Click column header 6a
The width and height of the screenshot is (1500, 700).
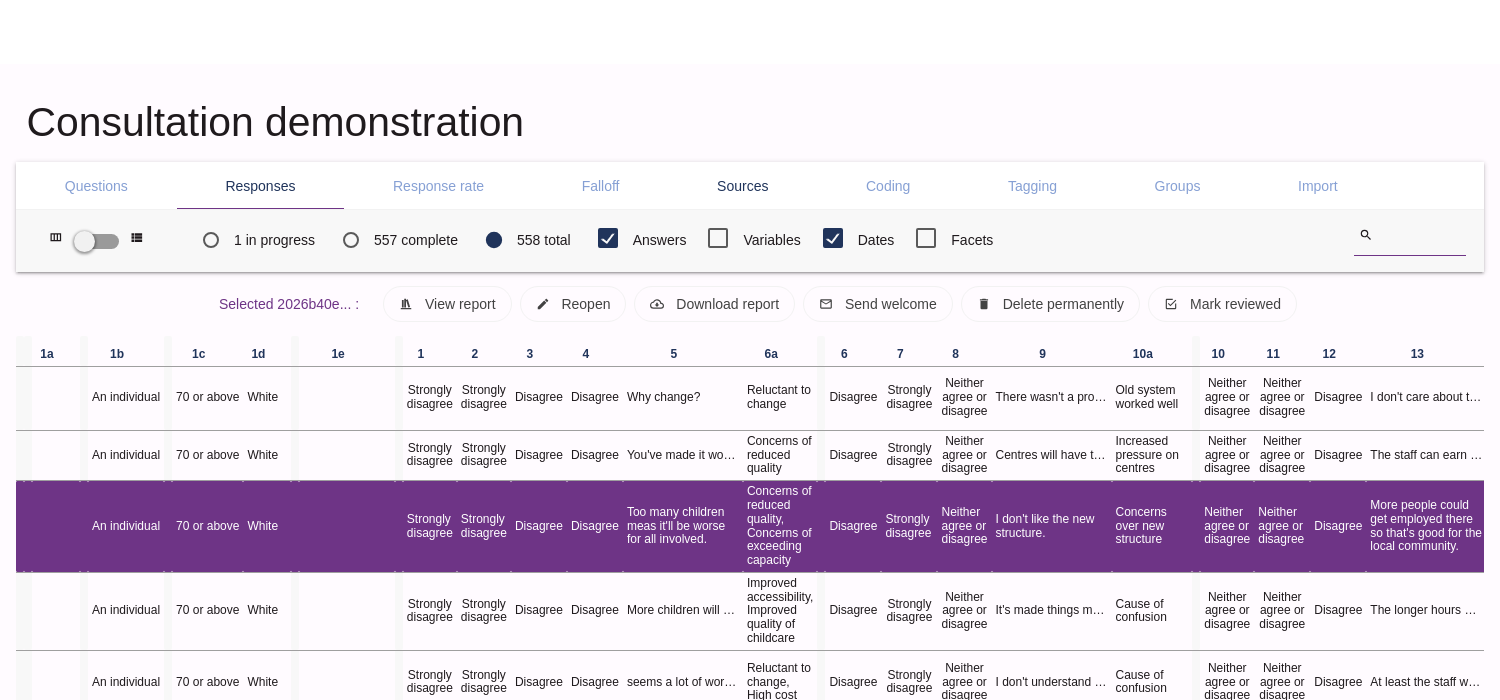(x=771, y=354)
